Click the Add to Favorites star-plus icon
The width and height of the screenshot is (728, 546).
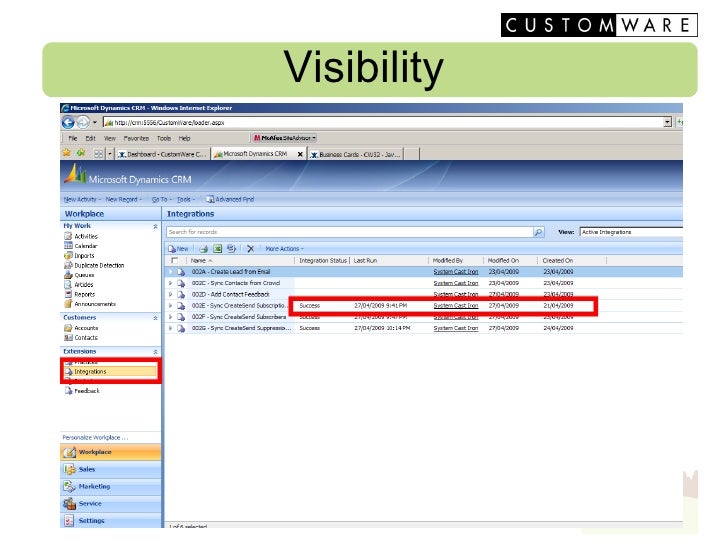[x=81, y=153]
